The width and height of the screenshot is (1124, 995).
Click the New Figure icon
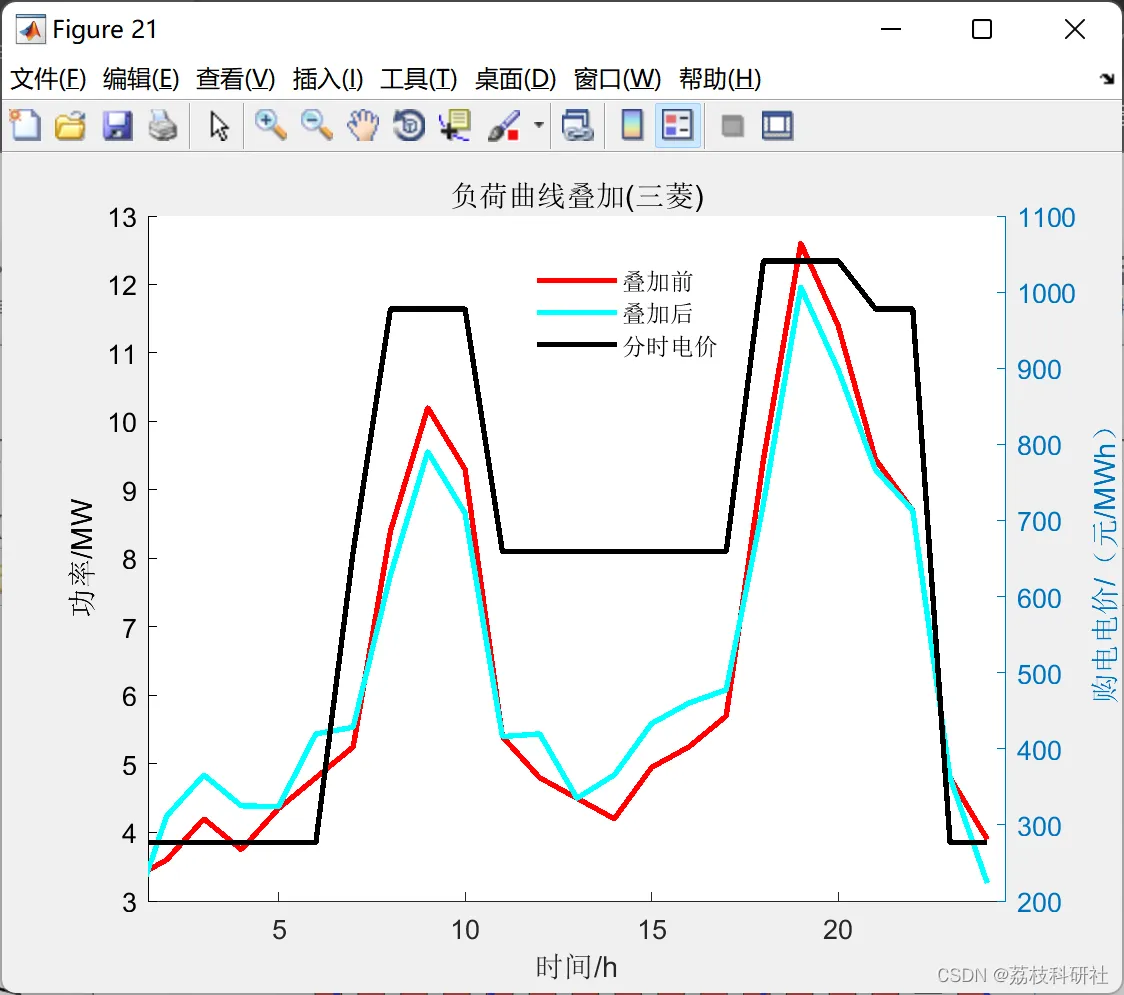pyautogui.click(x=26, y=125)
